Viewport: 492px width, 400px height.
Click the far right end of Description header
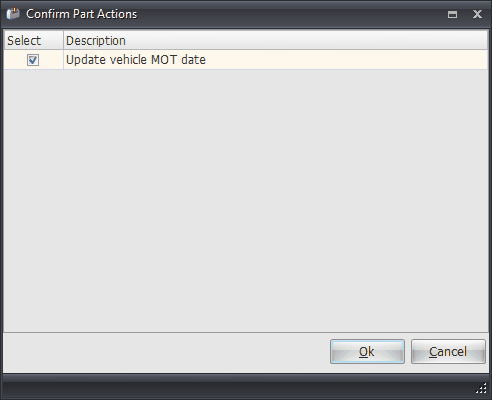tap(480, 41)
